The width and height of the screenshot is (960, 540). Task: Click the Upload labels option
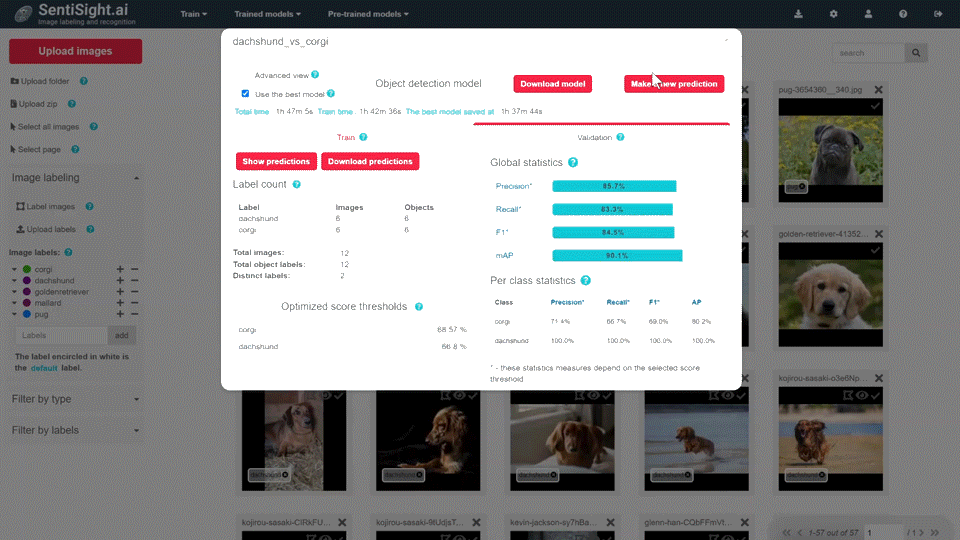point(46,229)
